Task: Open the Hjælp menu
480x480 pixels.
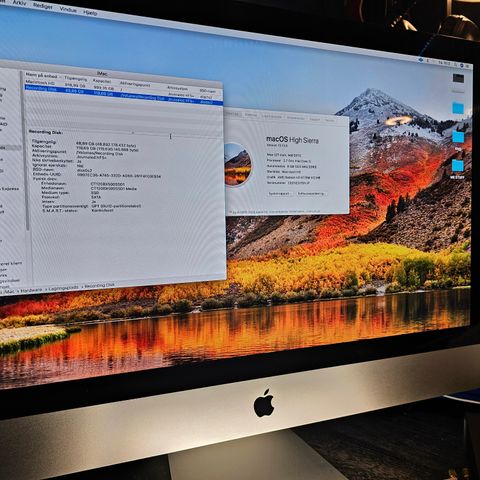Action: (x=90, y=13)
